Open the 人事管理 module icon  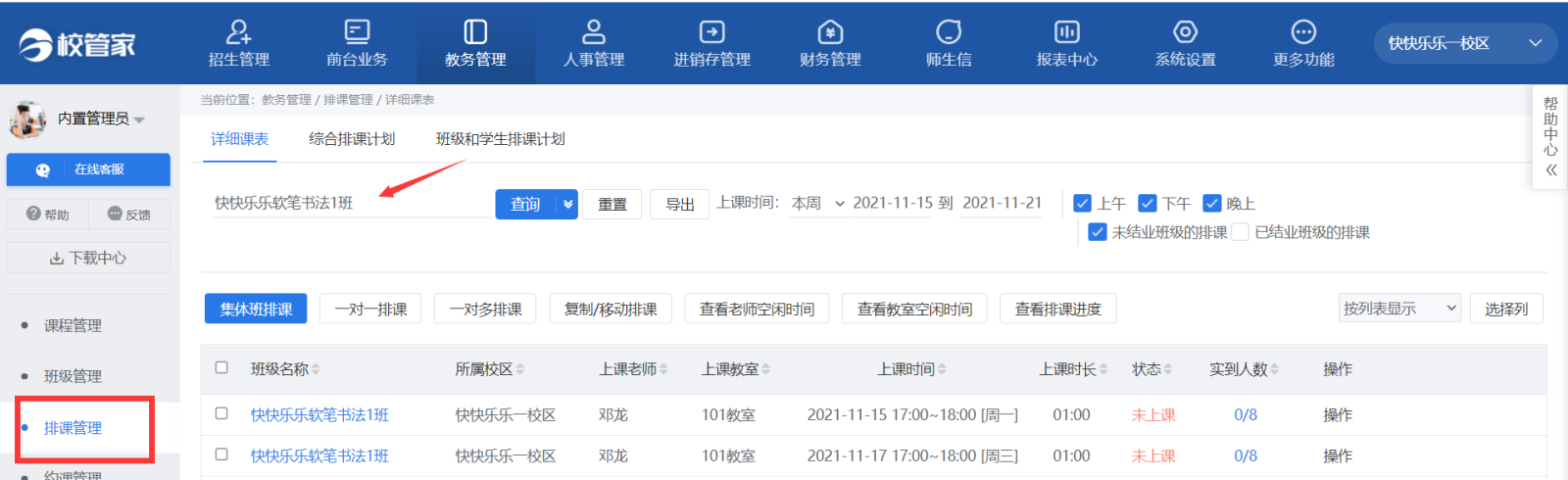point(593,32)
